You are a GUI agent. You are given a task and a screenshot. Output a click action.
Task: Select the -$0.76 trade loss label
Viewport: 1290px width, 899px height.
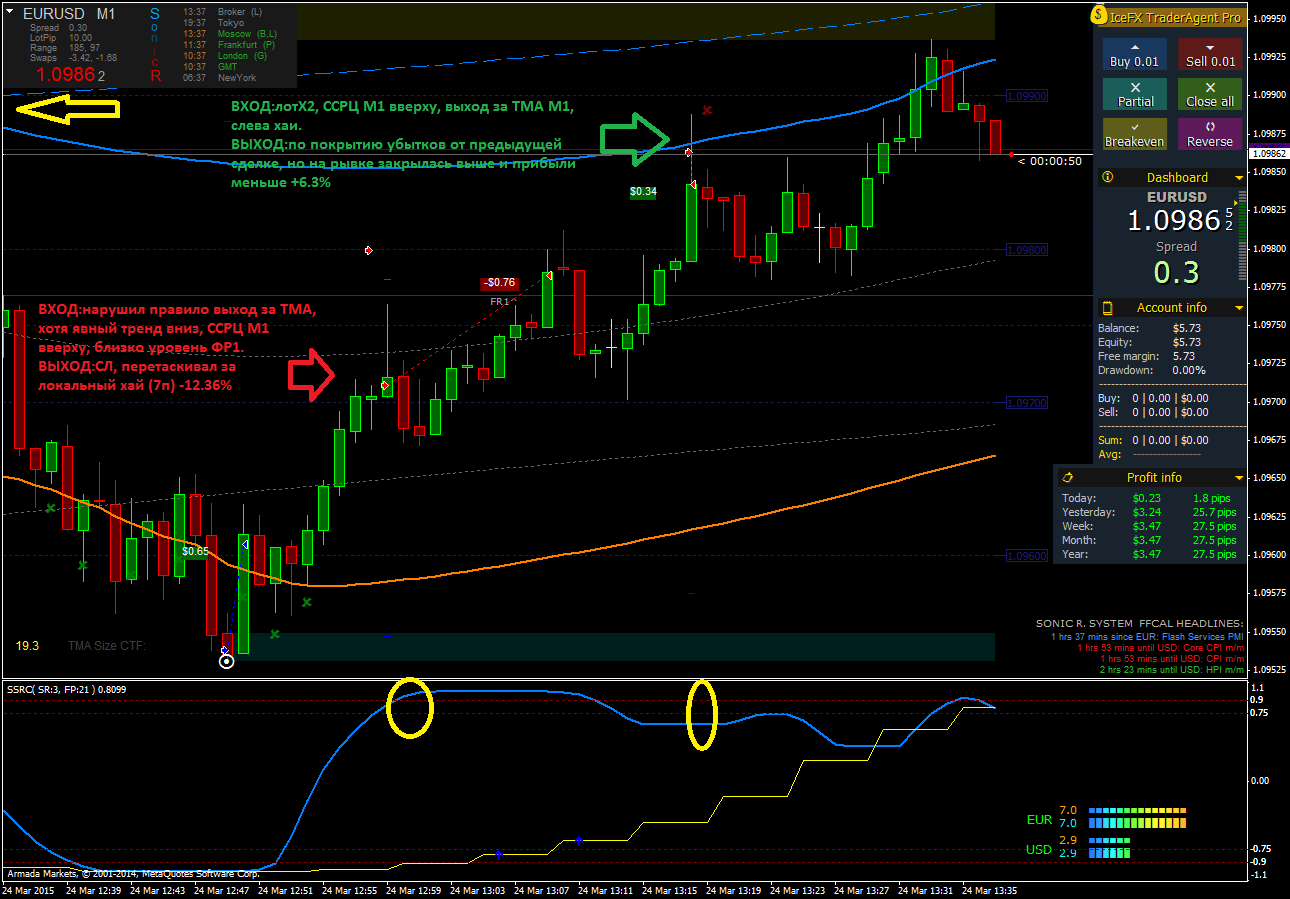click(x=499, y=283)
